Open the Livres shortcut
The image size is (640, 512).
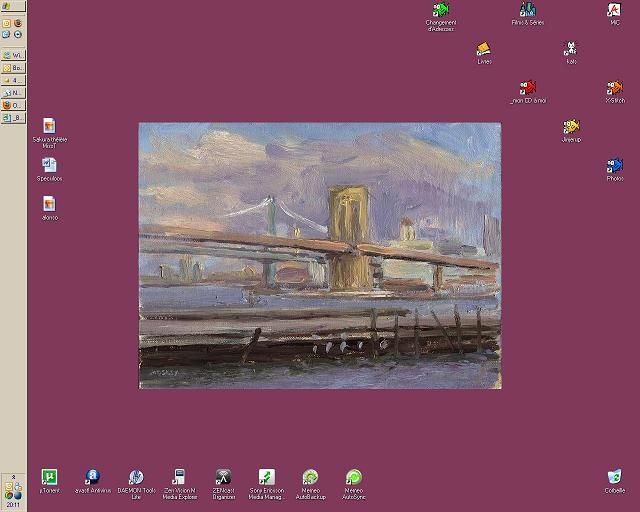click(x=484, y=53)
